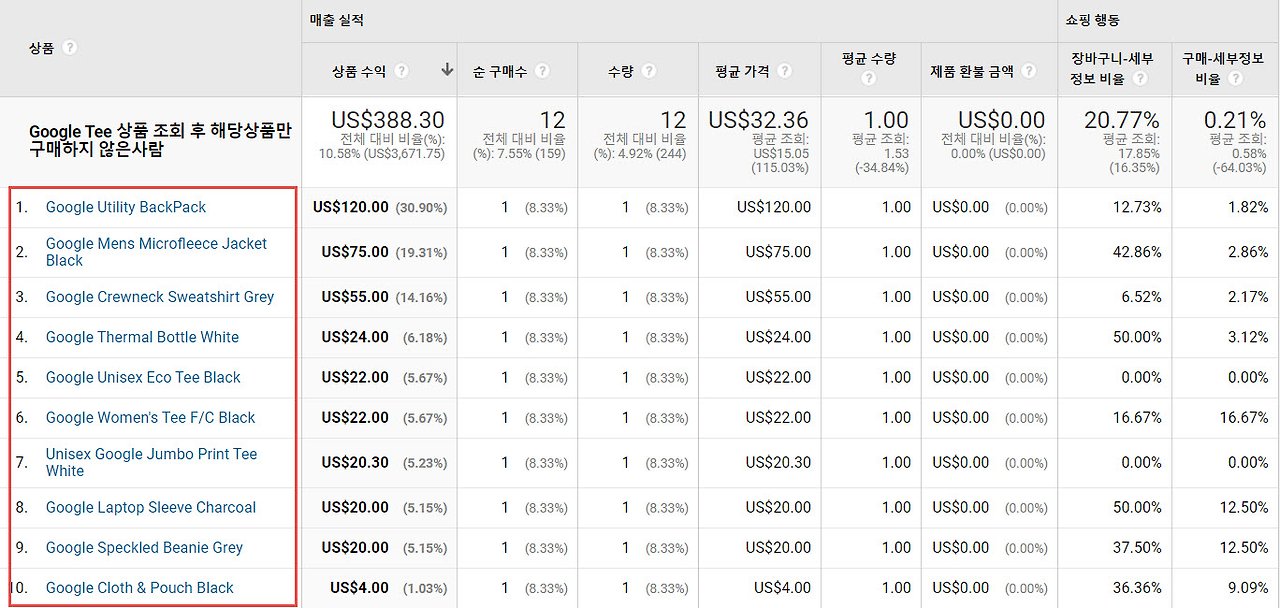Click the revenue share (6.18%) cell
1280x608 pixels.
tap(425, 338)
